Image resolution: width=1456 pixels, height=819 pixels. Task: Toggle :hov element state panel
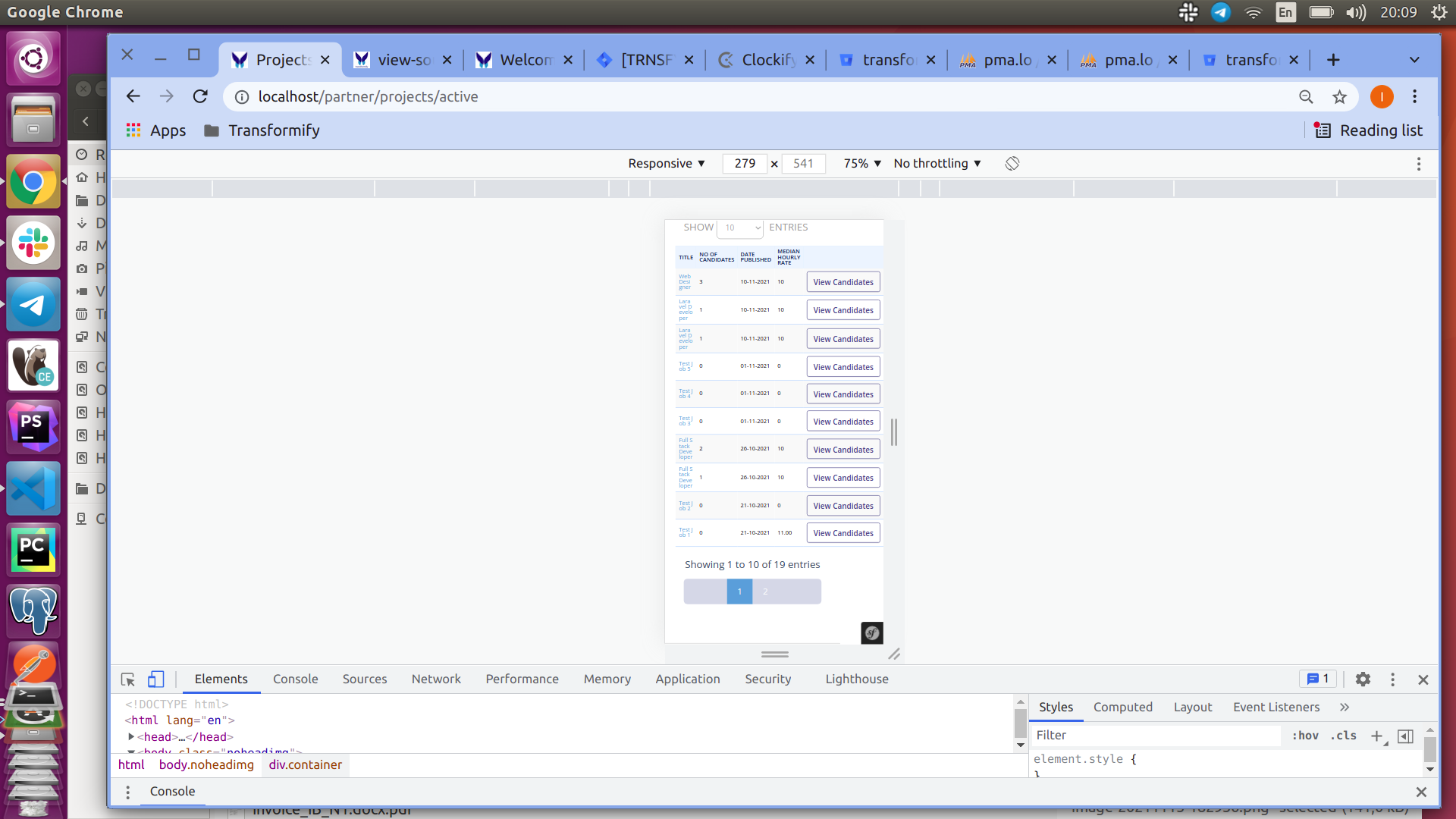tap(1305, 736)
